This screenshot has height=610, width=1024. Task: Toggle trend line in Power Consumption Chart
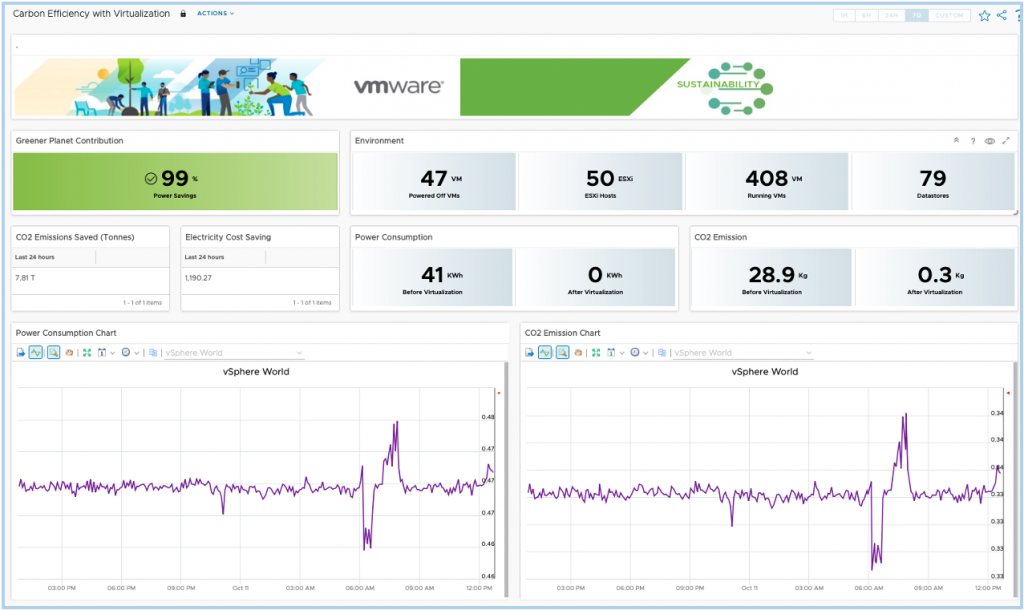[x=36, y=353]
